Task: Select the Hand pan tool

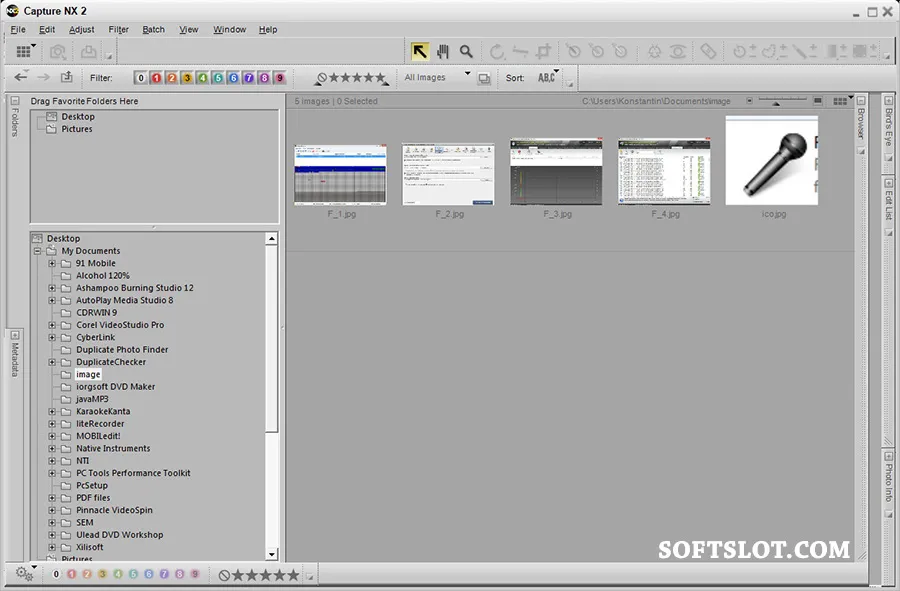Action: pos(443,52)
